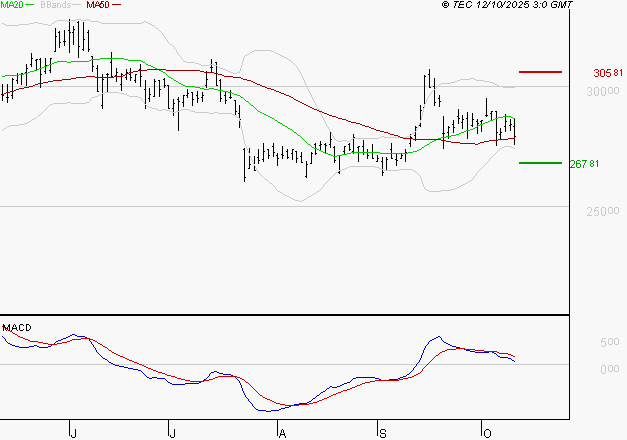Click the 25000 price axis label
627x440 pixels.
(x=605, y=212)
